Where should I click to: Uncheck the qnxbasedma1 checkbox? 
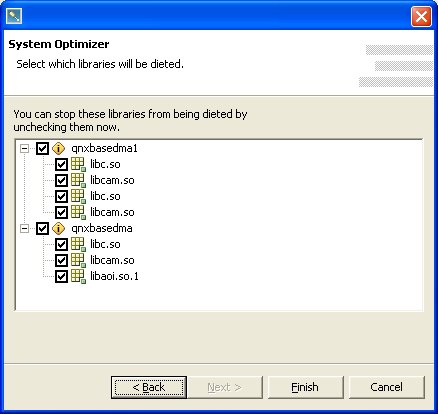[42, 148]
